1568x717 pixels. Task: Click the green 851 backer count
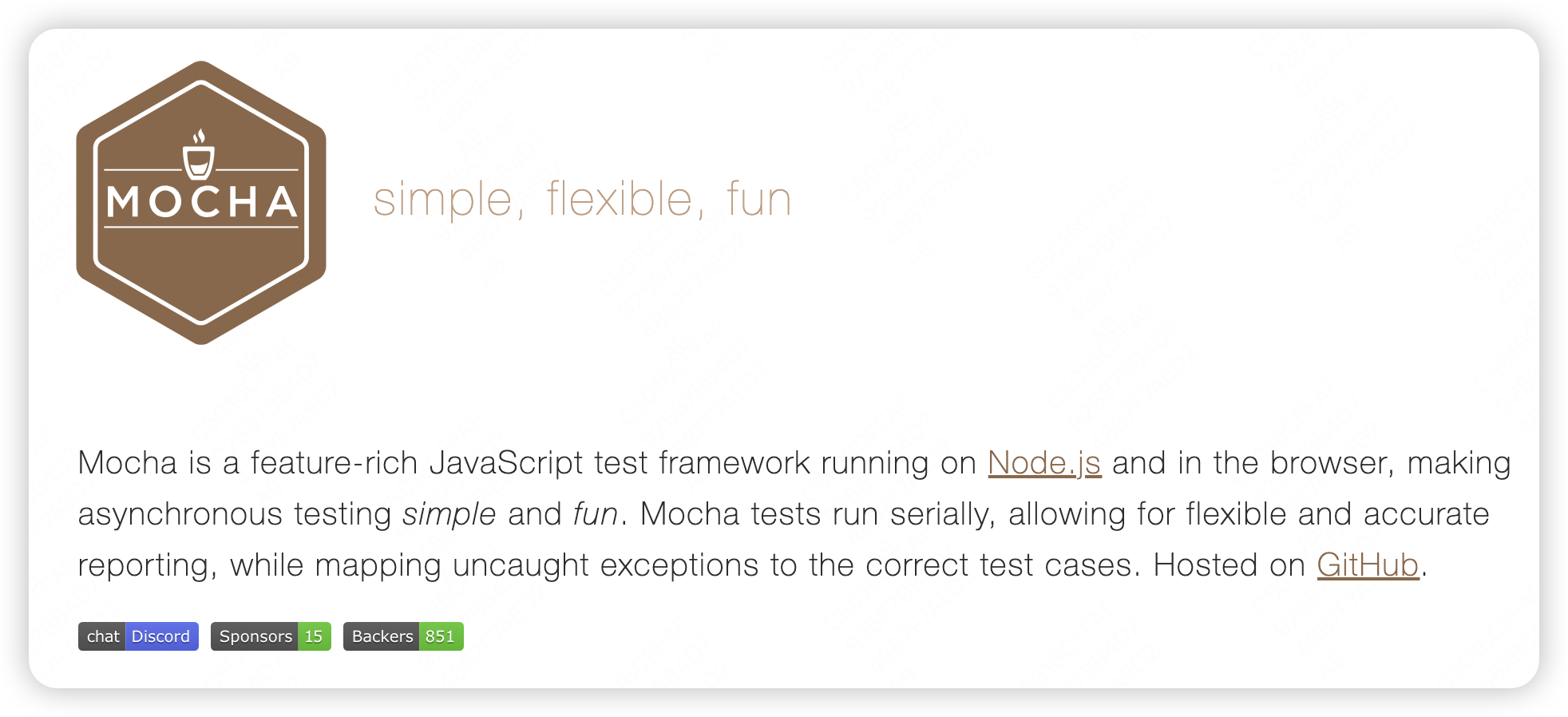click(441, 636)
